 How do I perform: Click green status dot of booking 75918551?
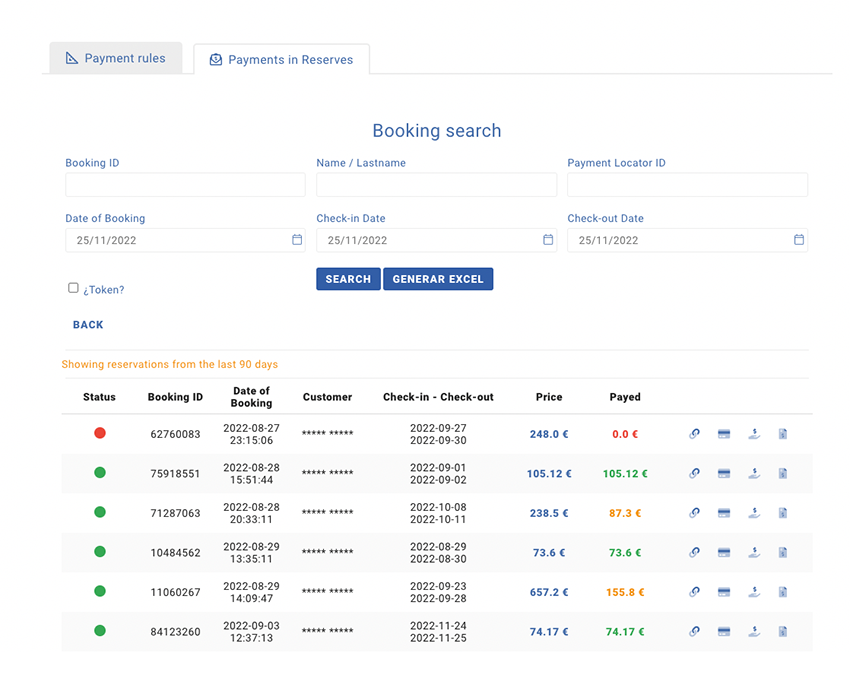[100, 472]
